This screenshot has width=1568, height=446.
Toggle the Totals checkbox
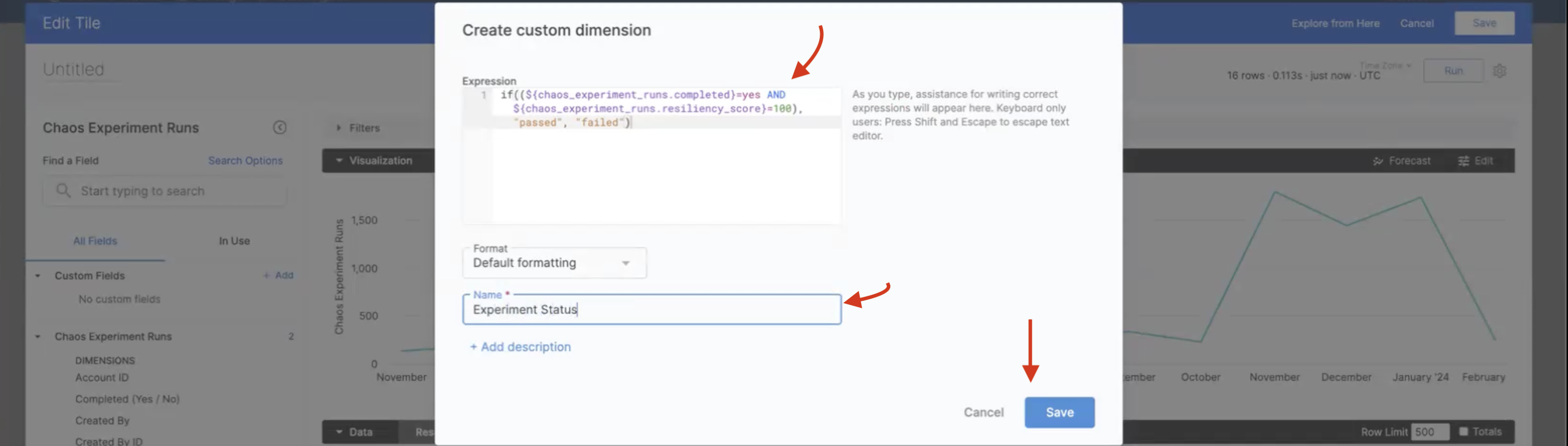coord(1463,431)
